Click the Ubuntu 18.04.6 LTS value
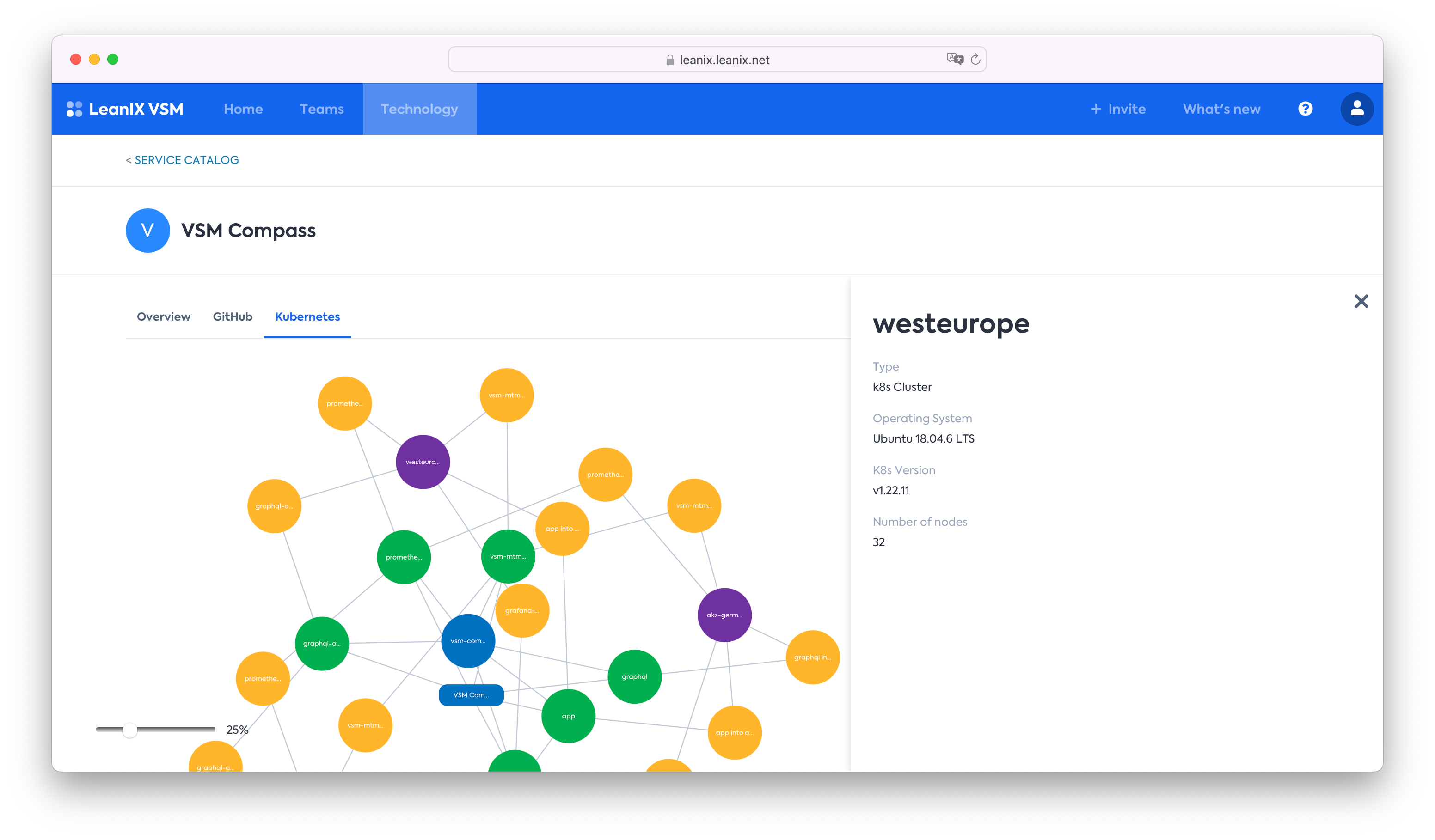The width and height of the screenshot is (1435, 840). [923, 439]
